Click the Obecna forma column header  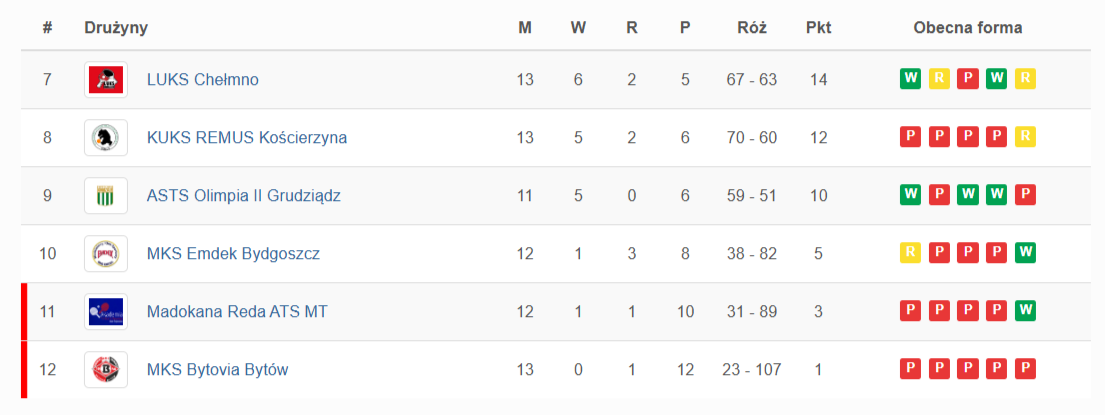pos(967,28)
